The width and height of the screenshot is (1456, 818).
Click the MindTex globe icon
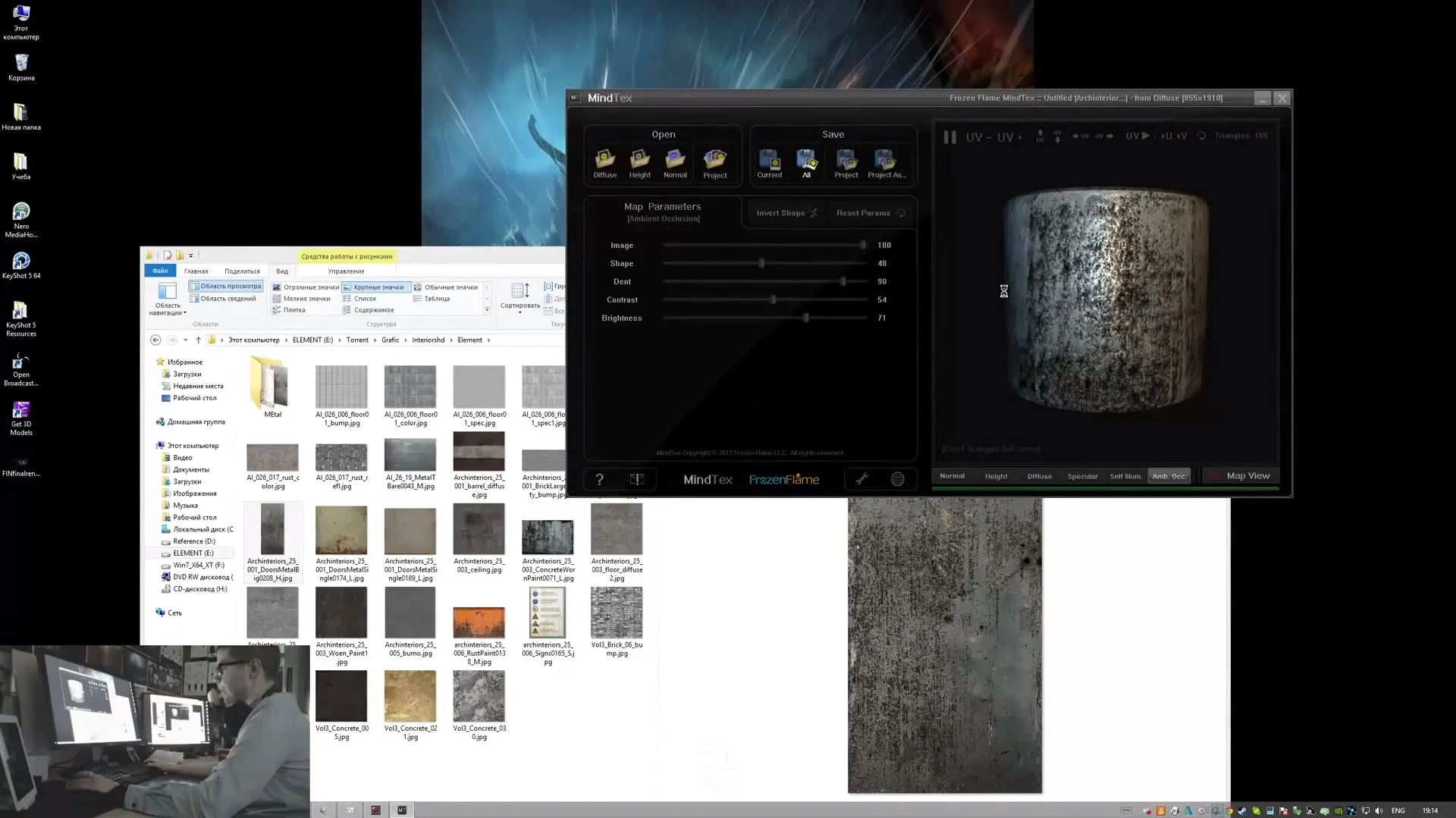point(897,479)
